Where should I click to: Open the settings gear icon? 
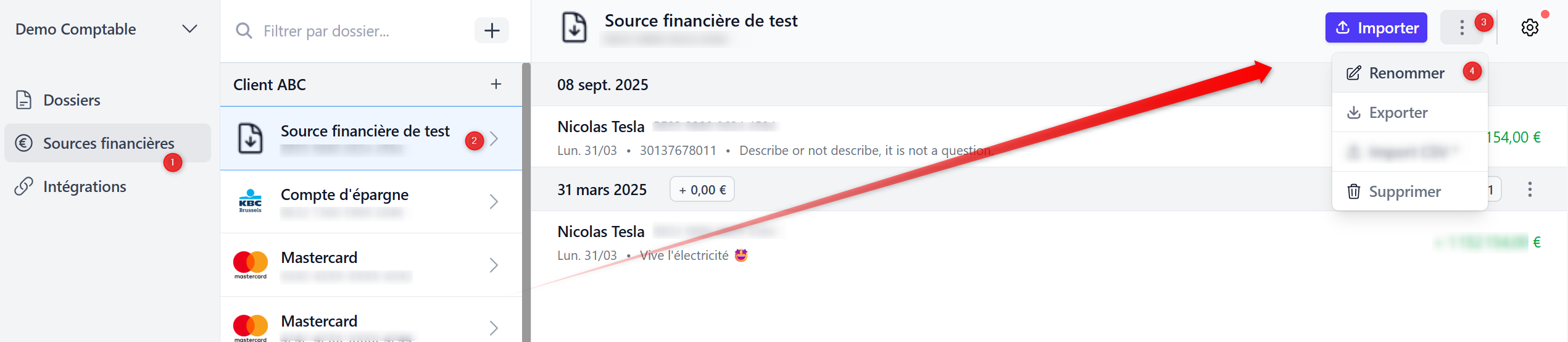pyautogui.click(x=1529, y=28)
